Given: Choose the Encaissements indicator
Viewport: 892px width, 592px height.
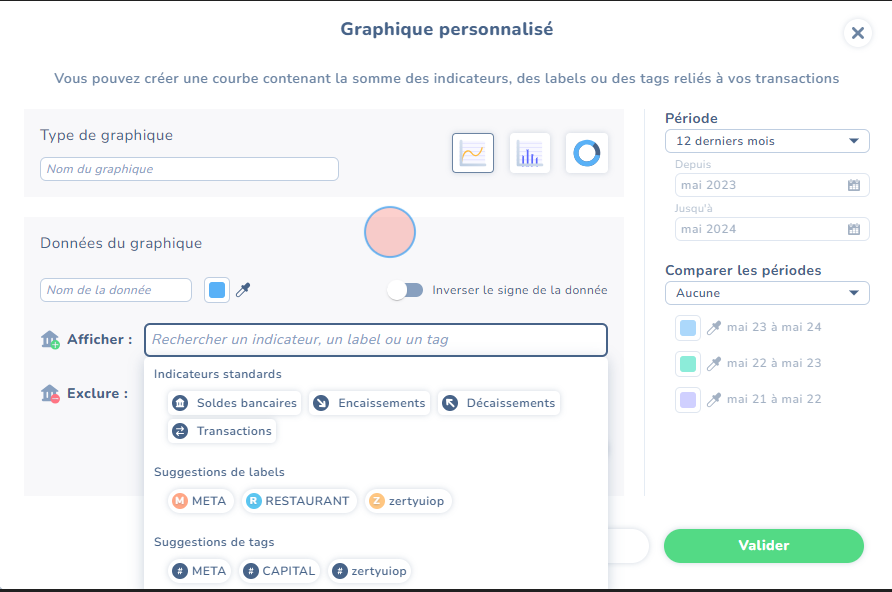Looking at the screenshot, I should 370,403.
